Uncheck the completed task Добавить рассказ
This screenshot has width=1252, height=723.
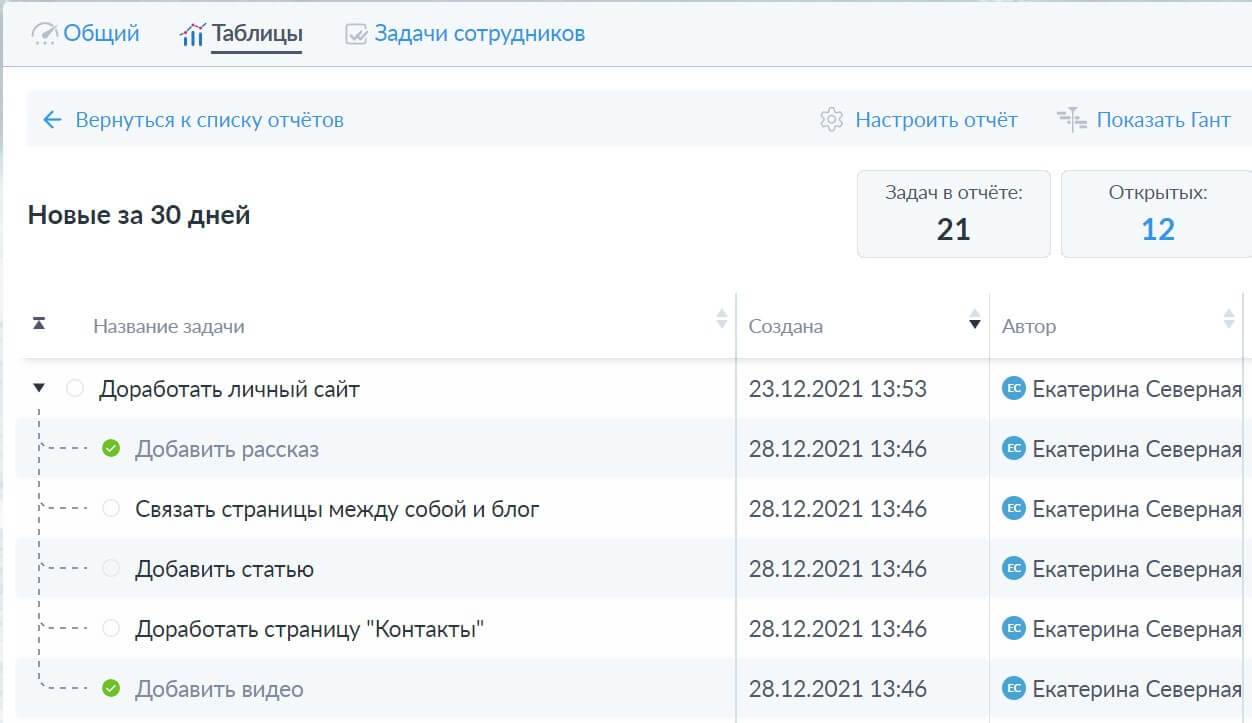(111, 448)
